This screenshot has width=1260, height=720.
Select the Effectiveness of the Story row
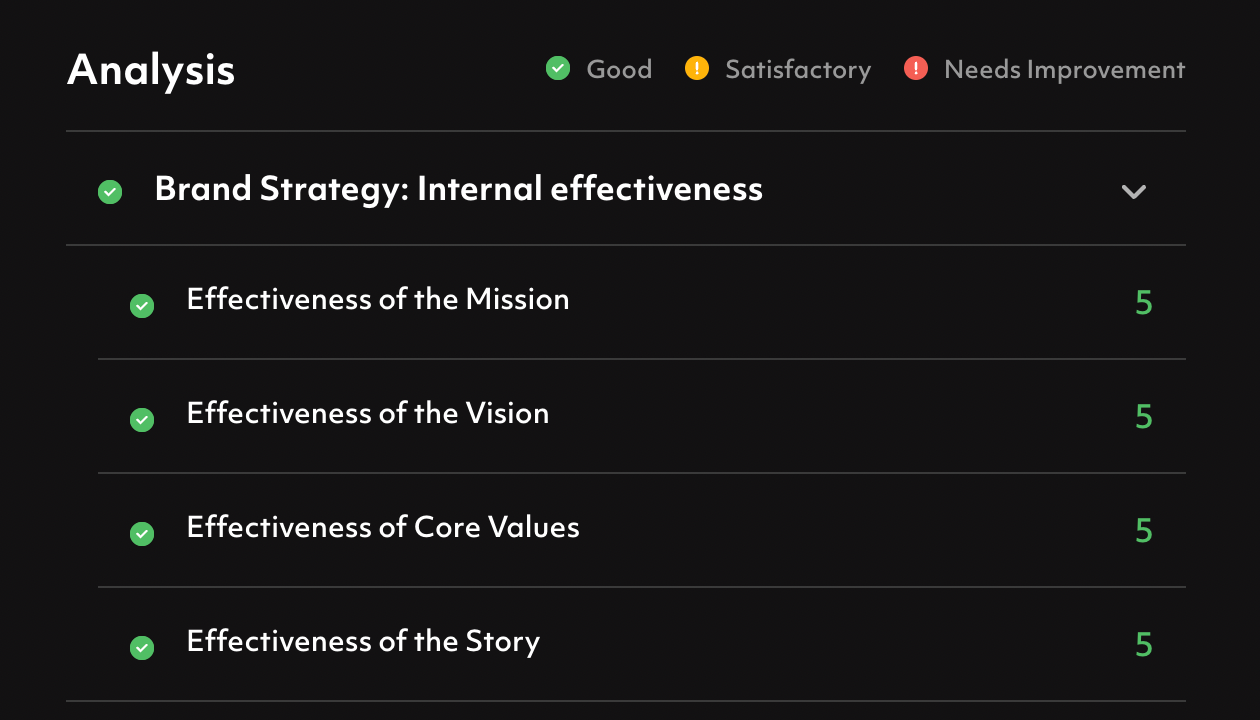(x=363, y=642)
